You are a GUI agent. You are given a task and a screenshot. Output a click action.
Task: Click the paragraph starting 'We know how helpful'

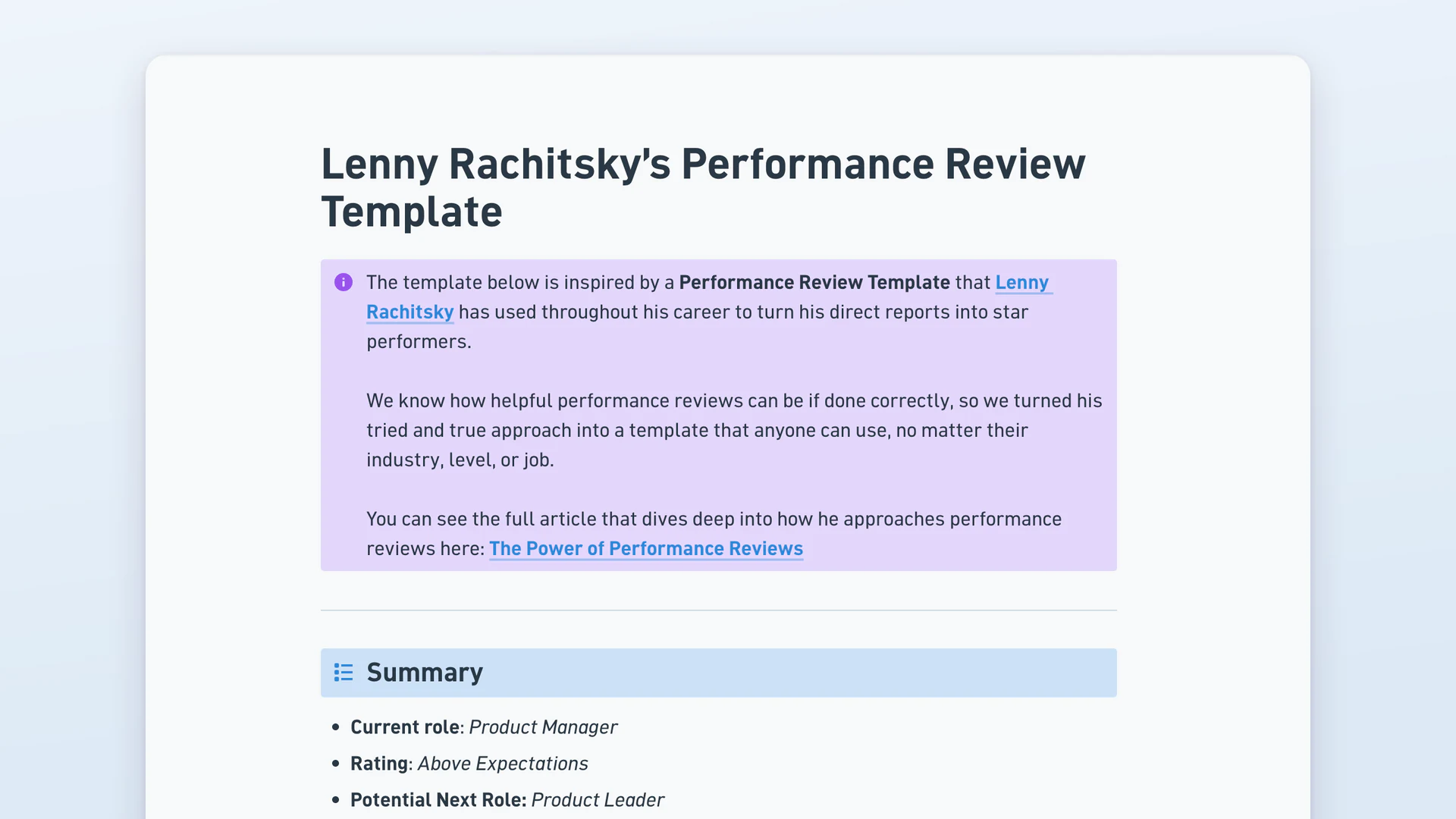click(x=734, y=430)
